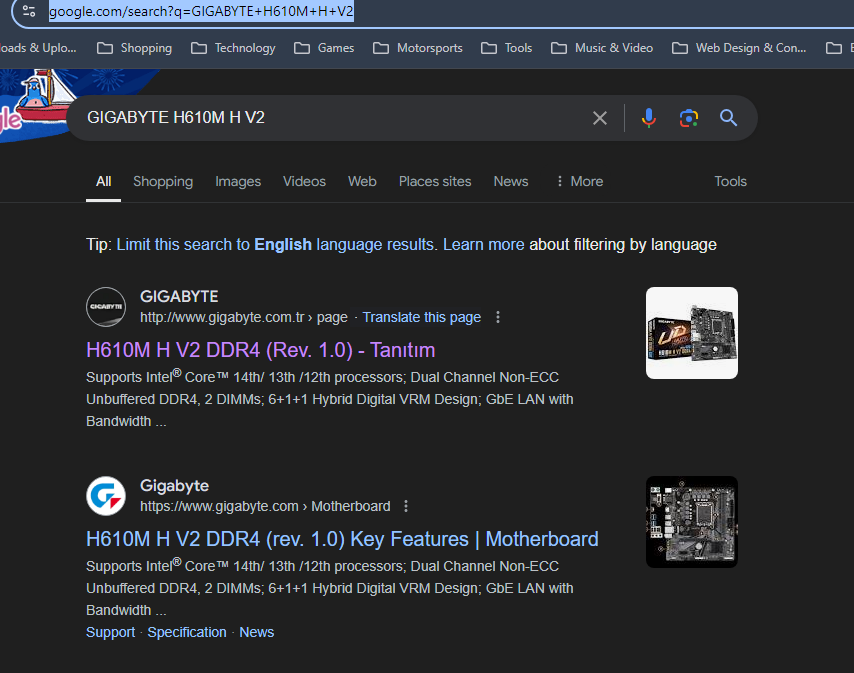854x673 pixels.
Task: Click the site information icon in address bar
Action: tap(29, 12)
